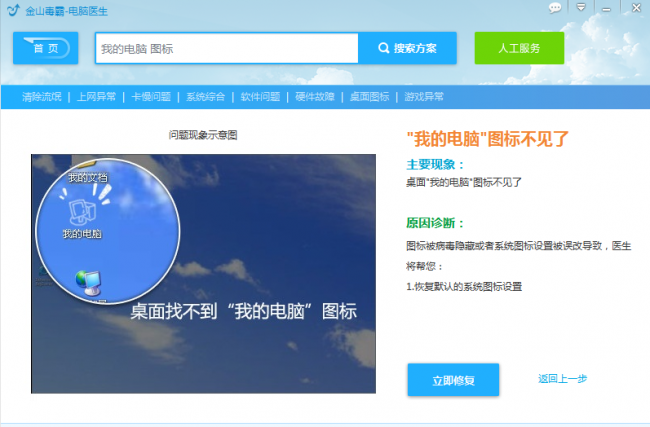
Task: Click the 搜索方案 search button
Action: pos(407,48)
